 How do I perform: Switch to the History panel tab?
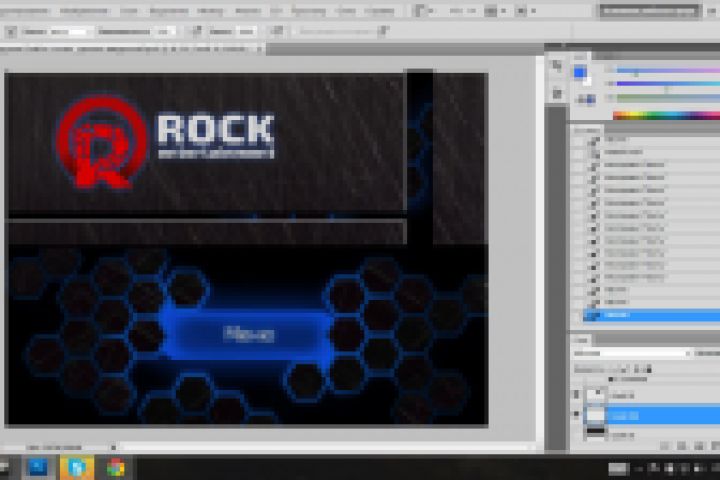587,130
